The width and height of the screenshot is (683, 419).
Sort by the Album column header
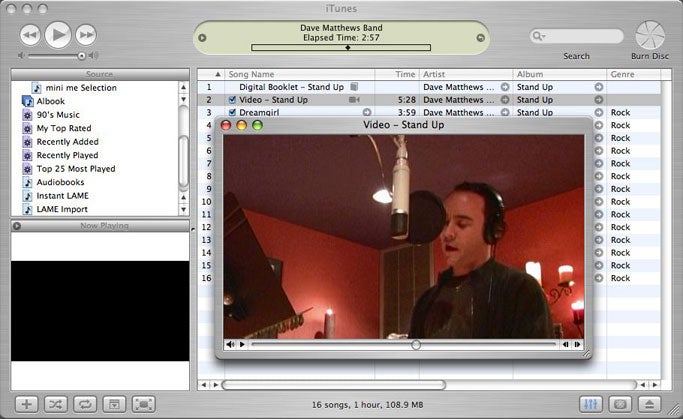(x=560, y=74)
